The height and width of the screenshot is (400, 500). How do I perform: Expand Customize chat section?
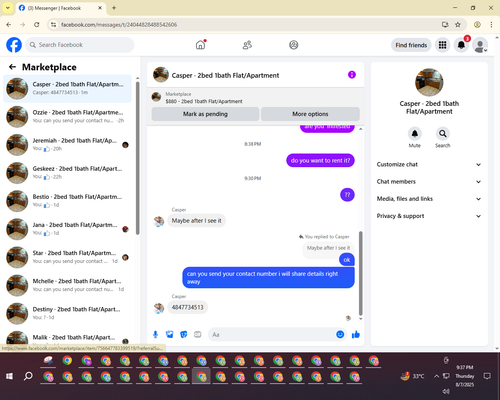pos(429,164)
